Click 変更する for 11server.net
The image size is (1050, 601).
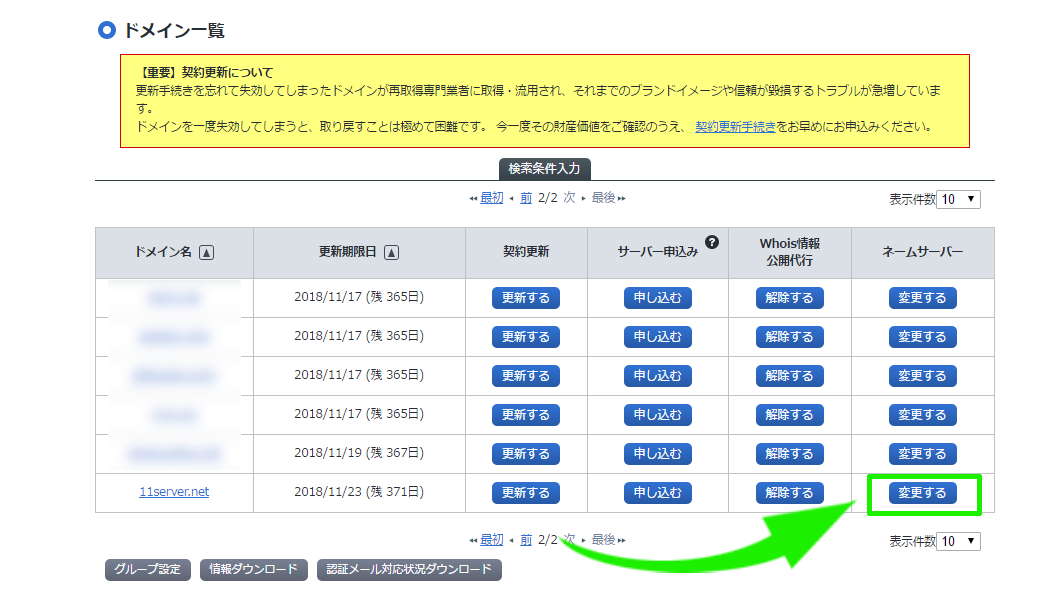[x=922, y=493]
